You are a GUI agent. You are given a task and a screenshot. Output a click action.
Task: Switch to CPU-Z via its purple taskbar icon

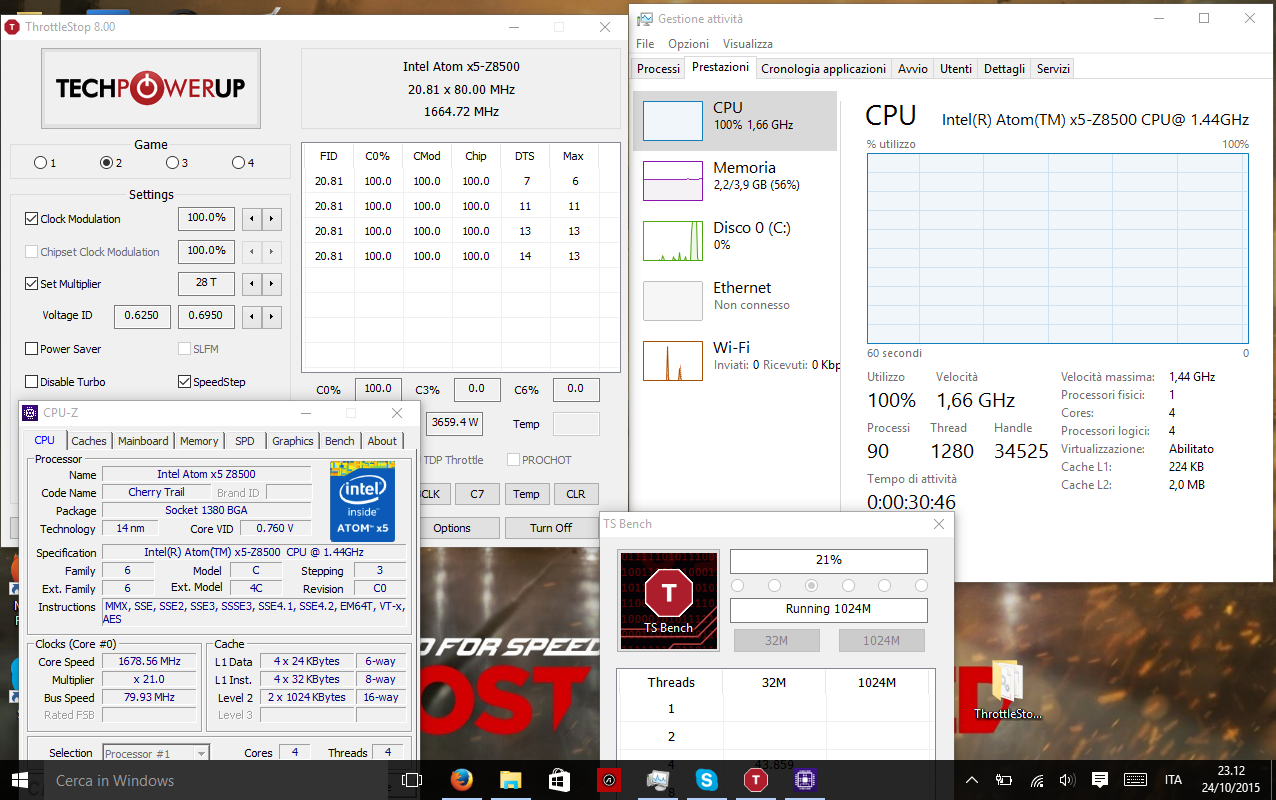(x=805, y=780)
